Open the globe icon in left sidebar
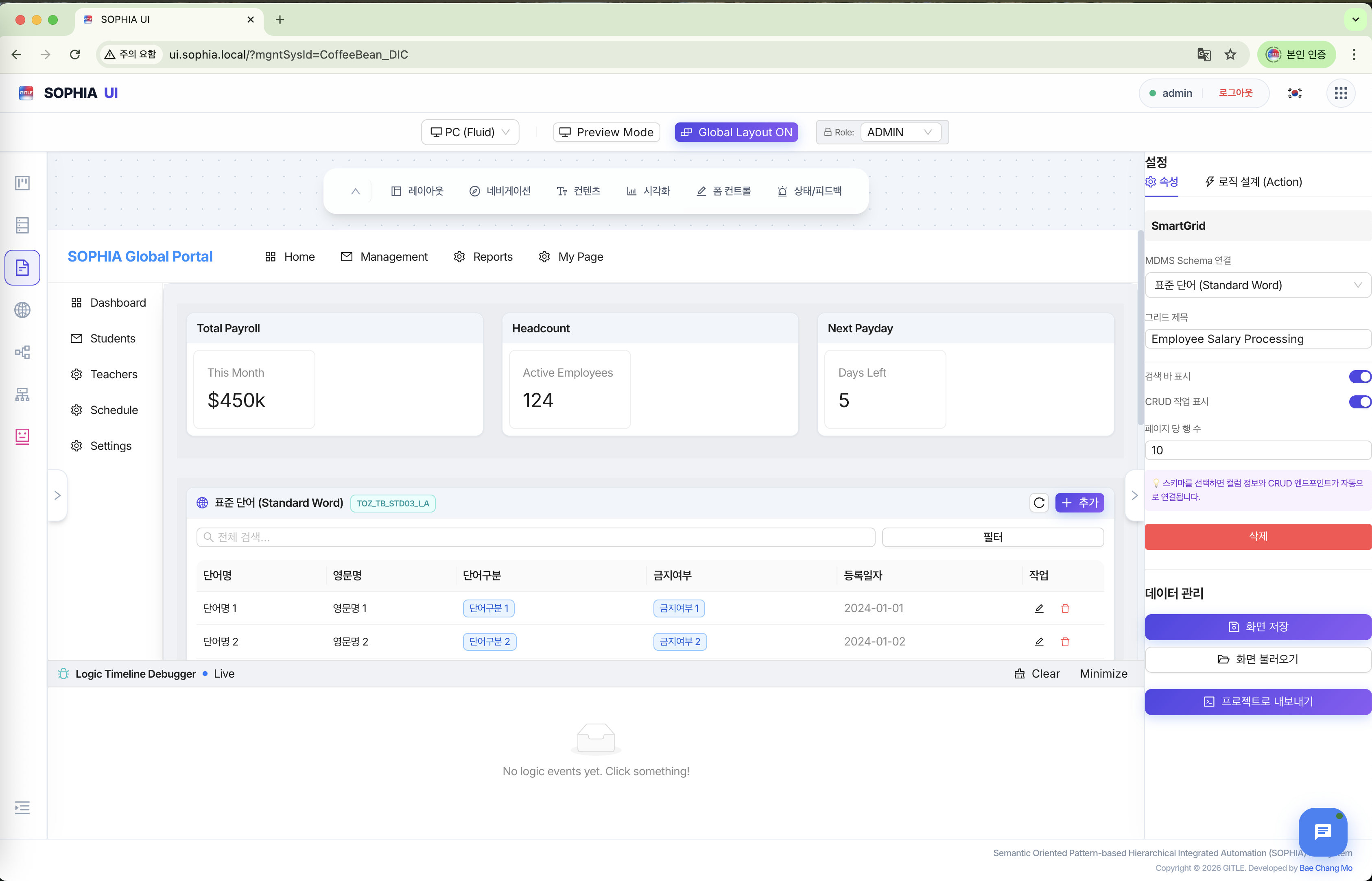This screenshot has height=881, width=1372. 22,310
